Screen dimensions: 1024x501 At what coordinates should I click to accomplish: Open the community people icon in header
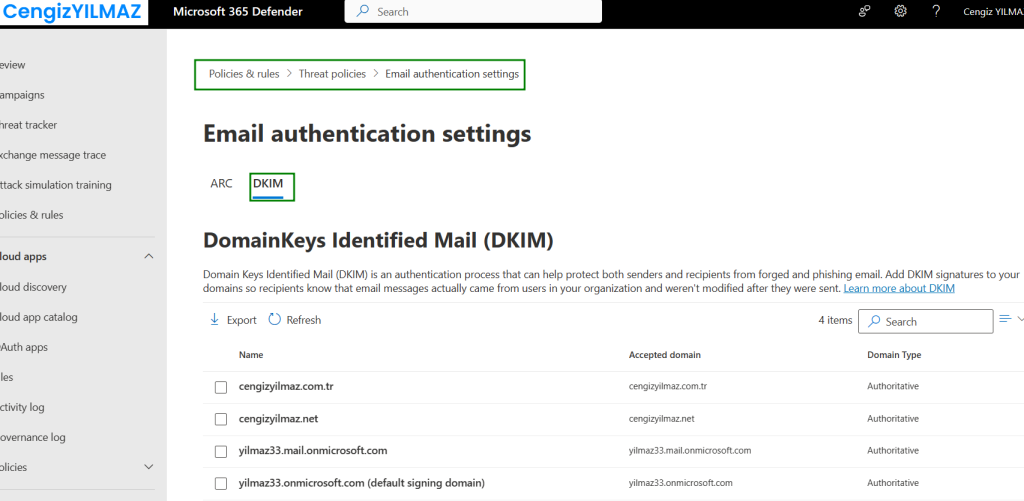[x=865, y=11]
